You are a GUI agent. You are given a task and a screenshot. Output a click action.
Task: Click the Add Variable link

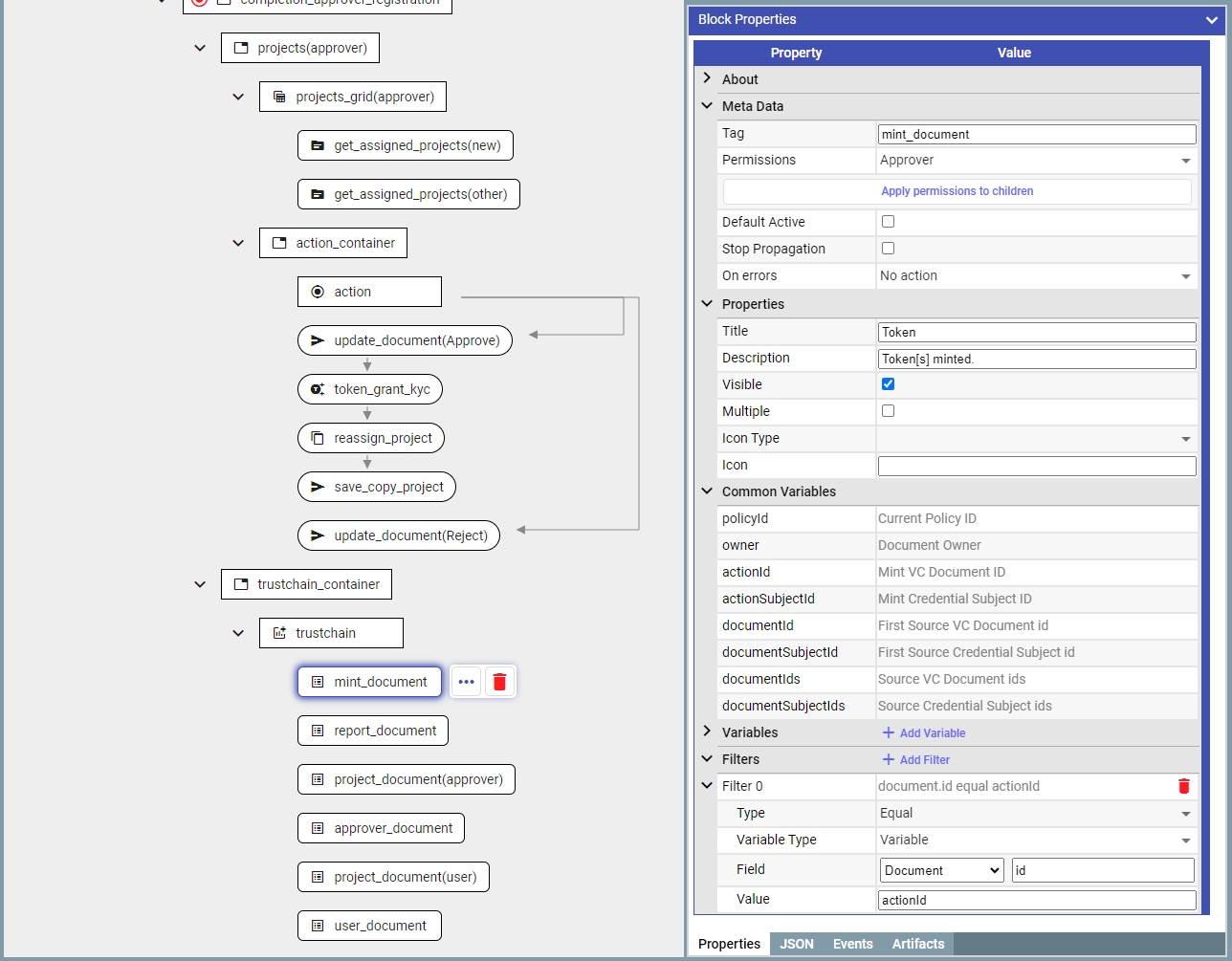click(924, 732)
